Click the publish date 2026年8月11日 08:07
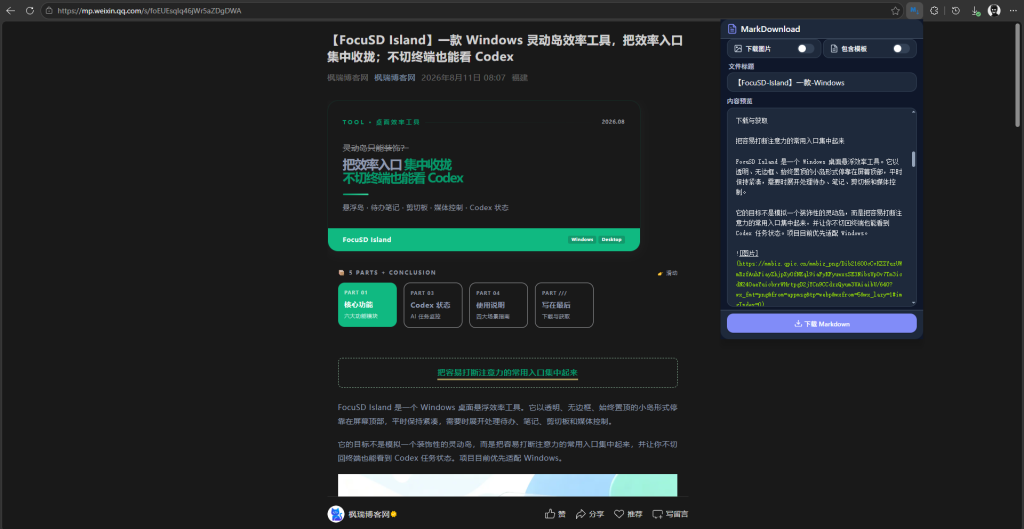 pos(463,78)
